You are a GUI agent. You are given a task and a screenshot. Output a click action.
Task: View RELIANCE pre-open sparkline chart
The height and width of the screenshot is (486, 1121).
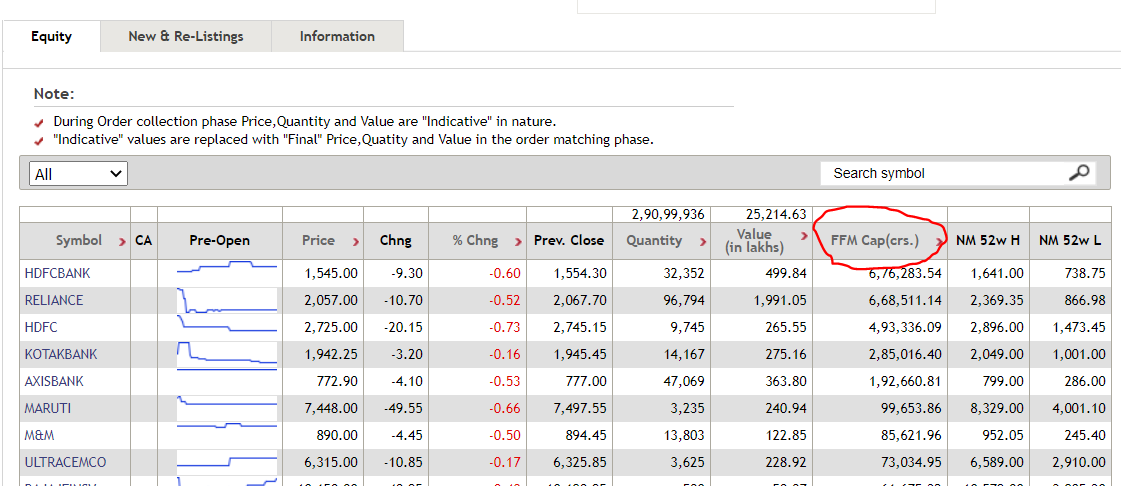[226, 301]
